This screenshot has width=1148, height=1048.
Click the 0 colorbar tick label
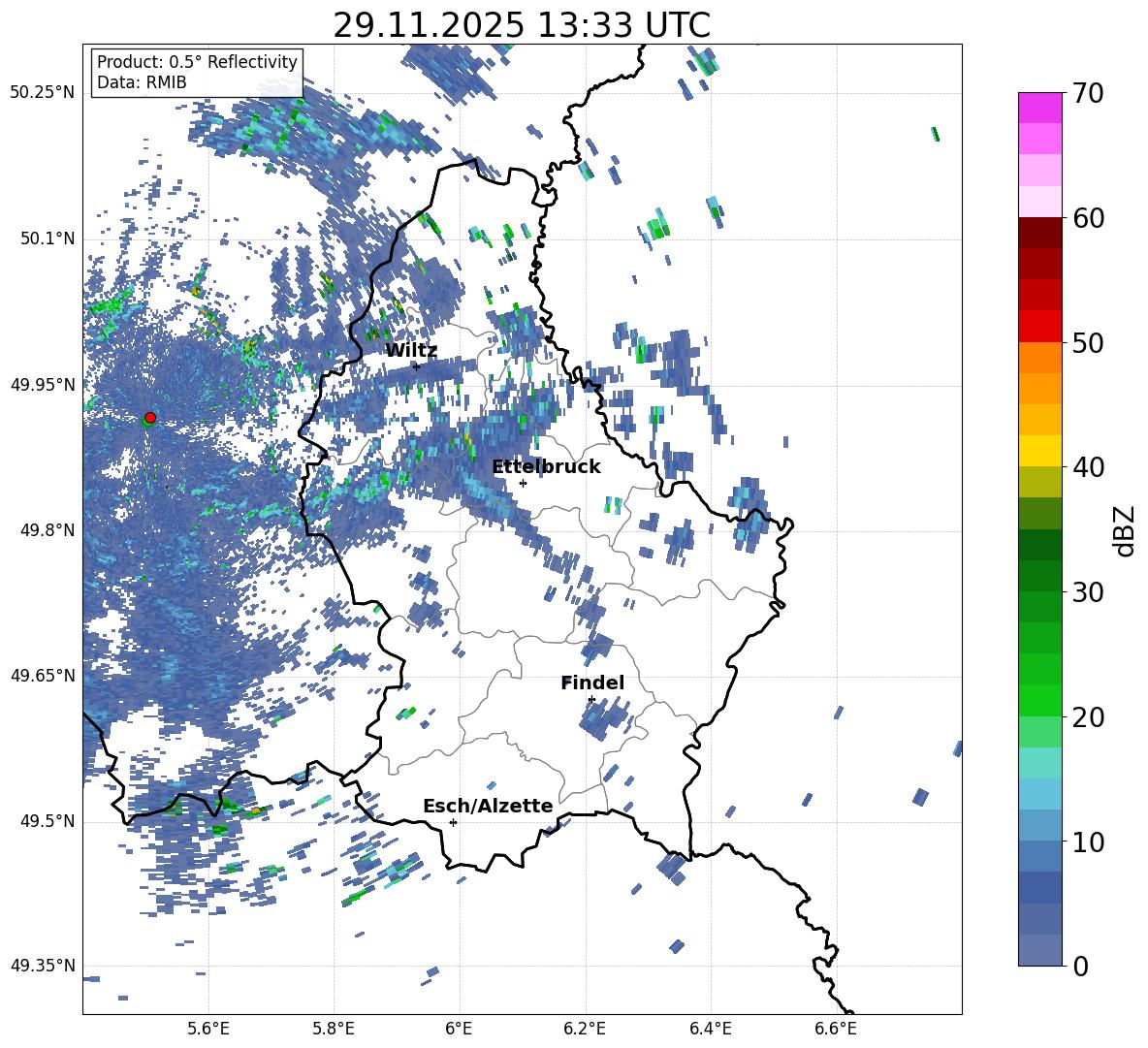click(x=1081, y=966)
